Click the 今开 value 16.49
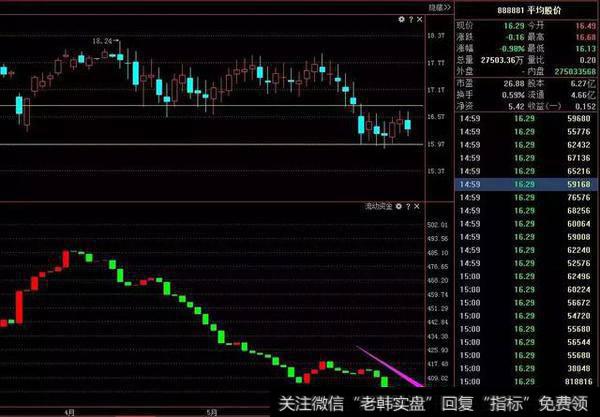The width and height of the screenshot is (600, 417). point(586,26)
